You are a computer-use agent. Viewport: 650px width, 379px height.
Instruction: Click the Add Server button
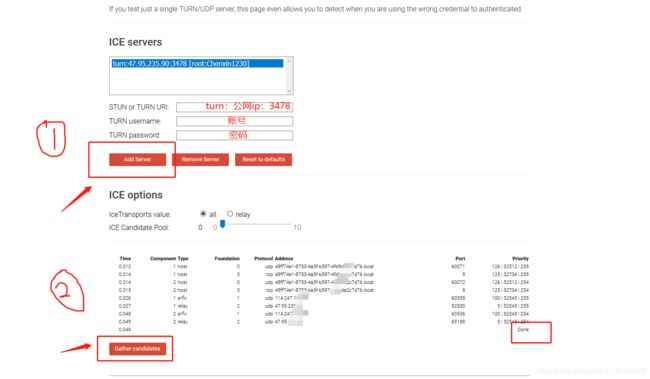pyautogui.click(x=137, y=159)
